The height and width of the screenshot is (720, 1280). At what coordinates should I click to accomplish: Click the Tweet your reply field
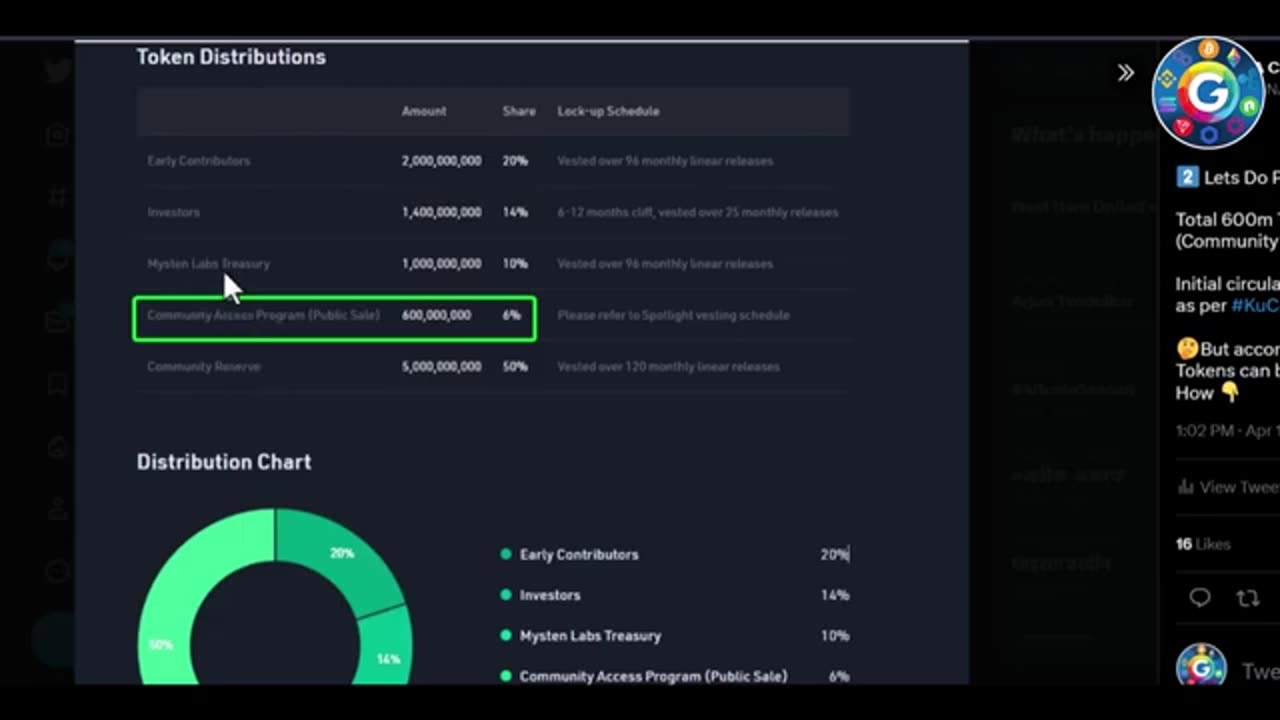[1260, 670]
